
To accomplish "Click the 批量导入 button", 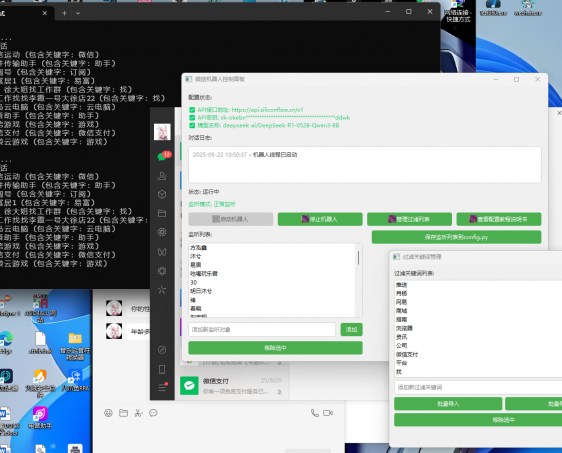I will 448,404.
